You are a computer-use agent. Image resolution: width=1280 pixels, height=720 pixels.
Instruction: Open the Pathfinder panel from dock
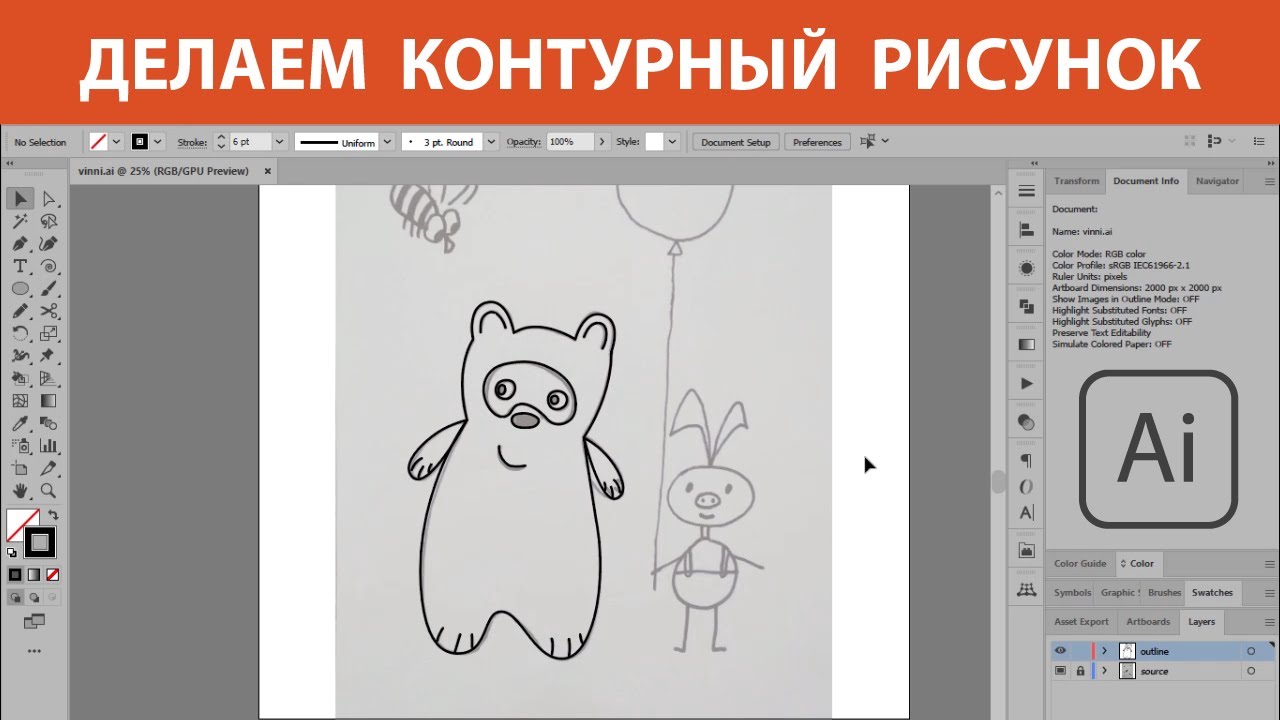[1026, 306]
